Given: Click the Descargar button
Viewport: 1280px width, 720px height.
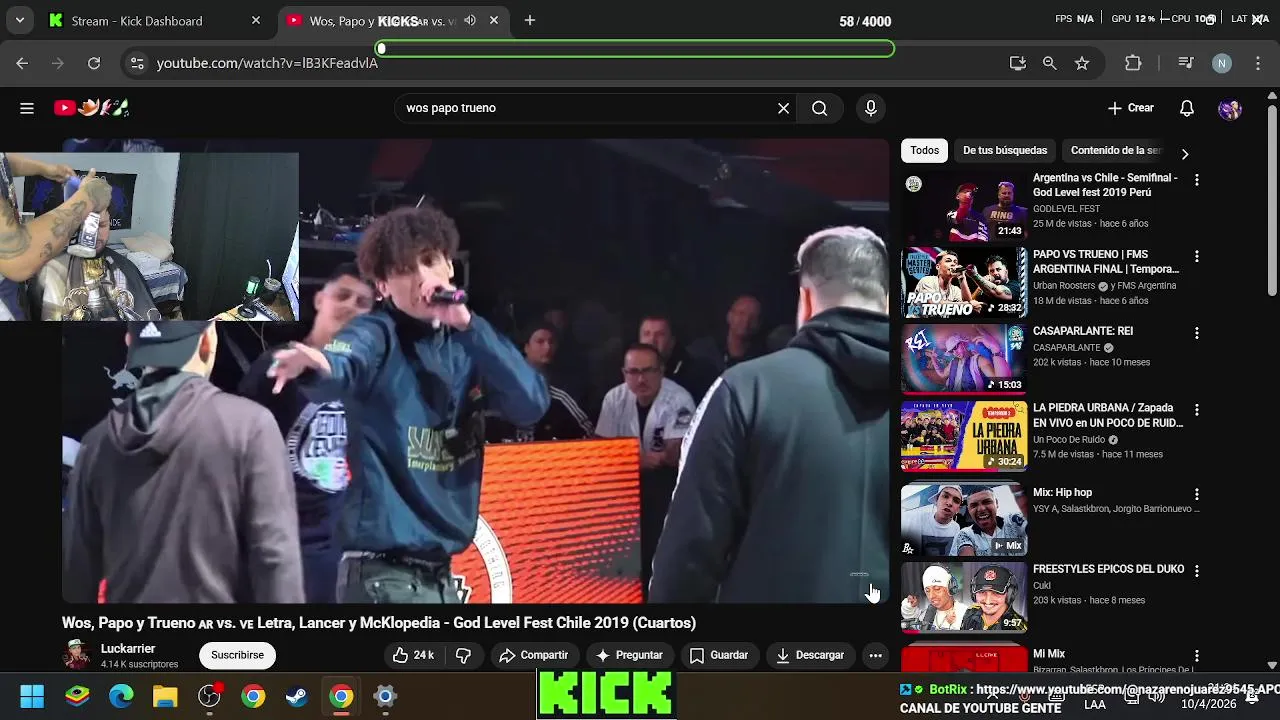Looking at the screenshot, I should [810, 655].
